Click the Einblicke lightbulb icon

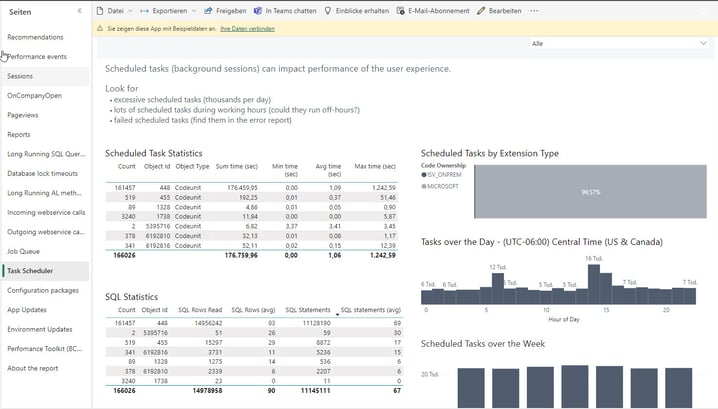click(x=328, y=11)
